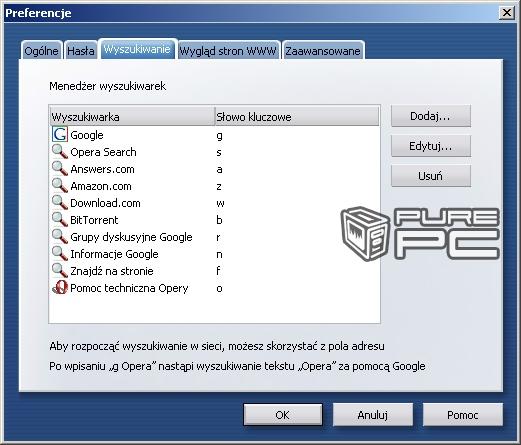The image size is (521, 445).
Task: Click the Answers.com magnifier icon
Action: point(60,169)
